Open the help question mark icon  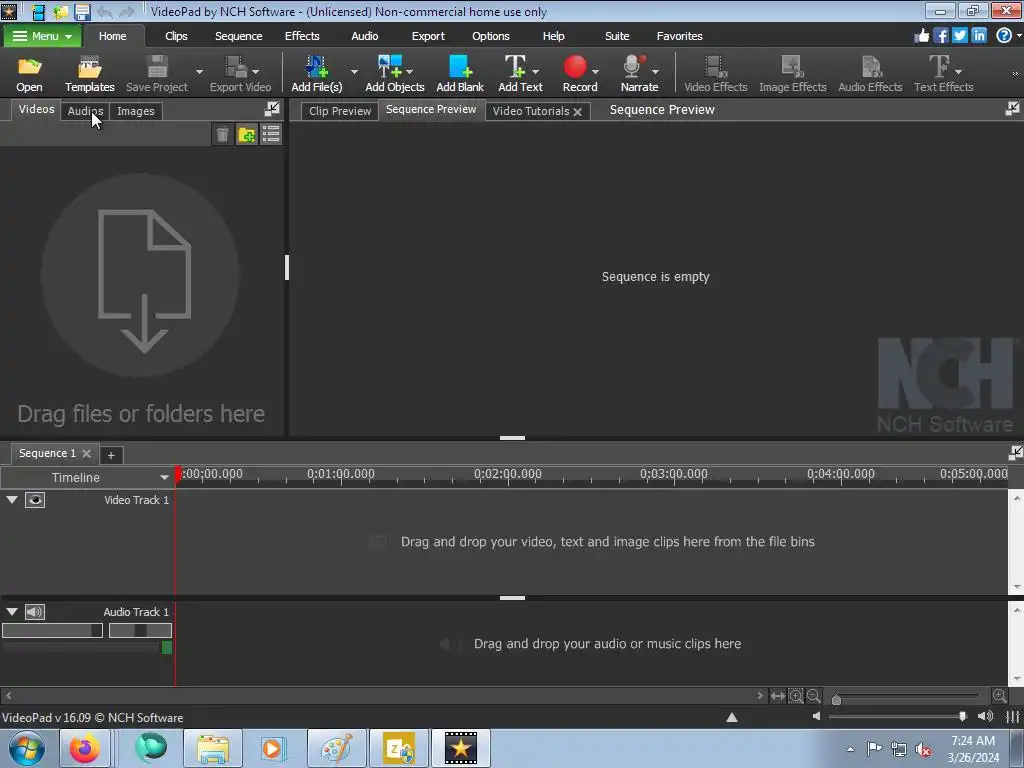point(1004,35)
